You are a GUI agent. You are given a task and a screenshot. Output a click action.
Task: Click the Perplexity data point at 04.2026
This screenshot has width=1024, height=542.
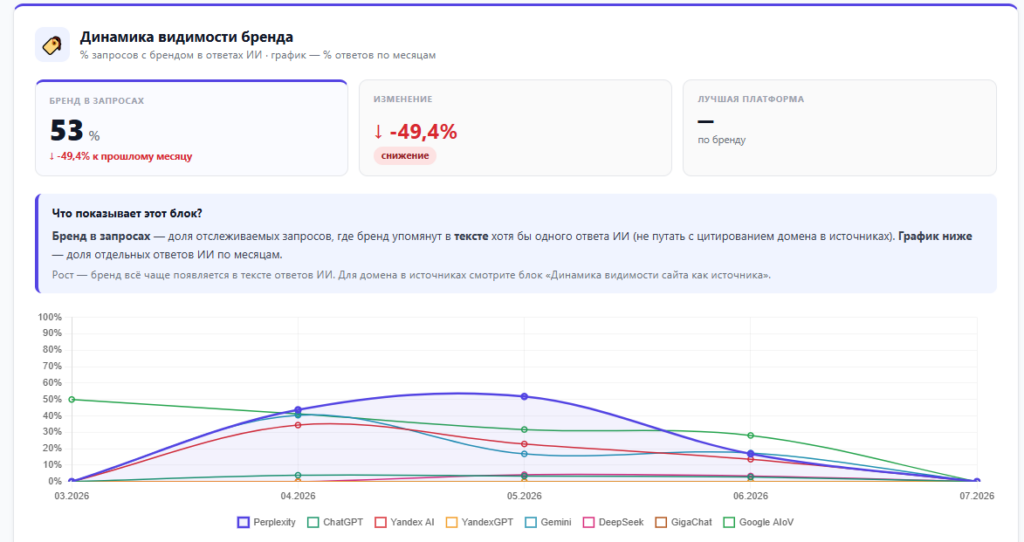pos(298,410)
